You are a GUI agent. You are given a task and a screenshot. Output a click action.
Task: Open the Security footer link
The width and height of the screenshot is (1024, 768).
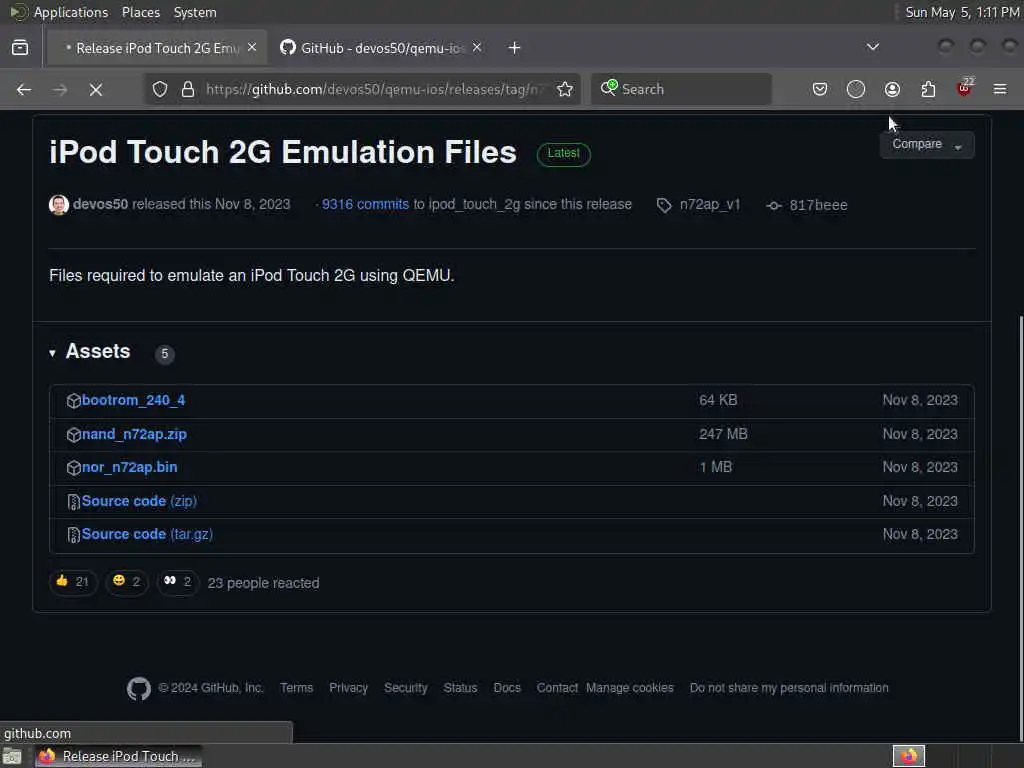(x=406, y=688)
